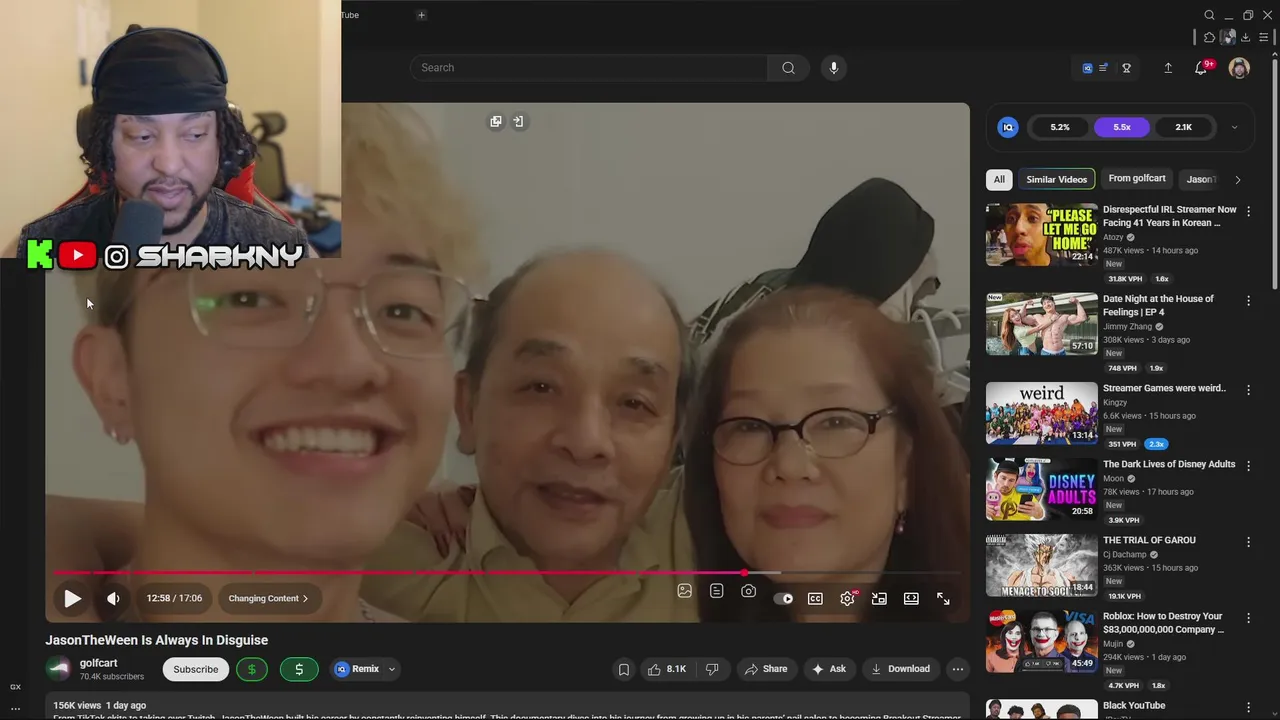The height and width of the screenshot is (720, 1280).
Task: Show more filter chips with the right arrow
Action: pos(1238,180)
